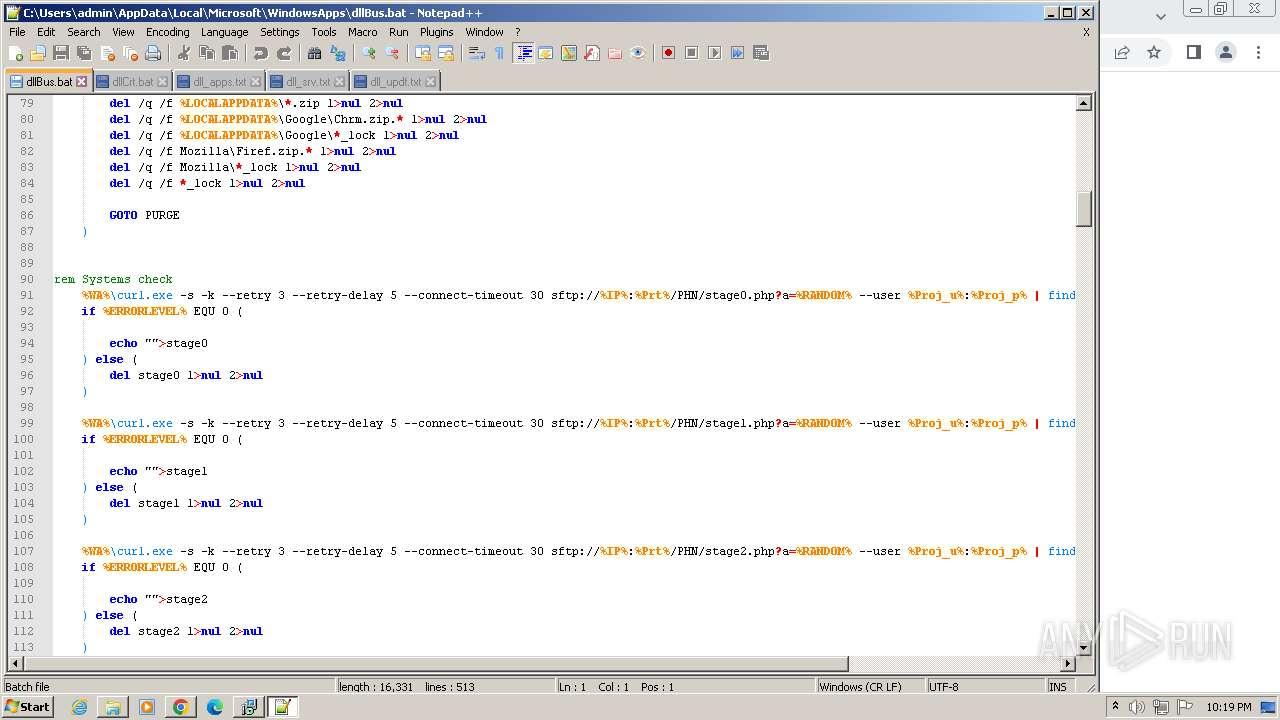Image resolution: width=1280 pixels, height=720 pixels.
Task: Close the dllBus.bat tab
Action: pos(82,82)
